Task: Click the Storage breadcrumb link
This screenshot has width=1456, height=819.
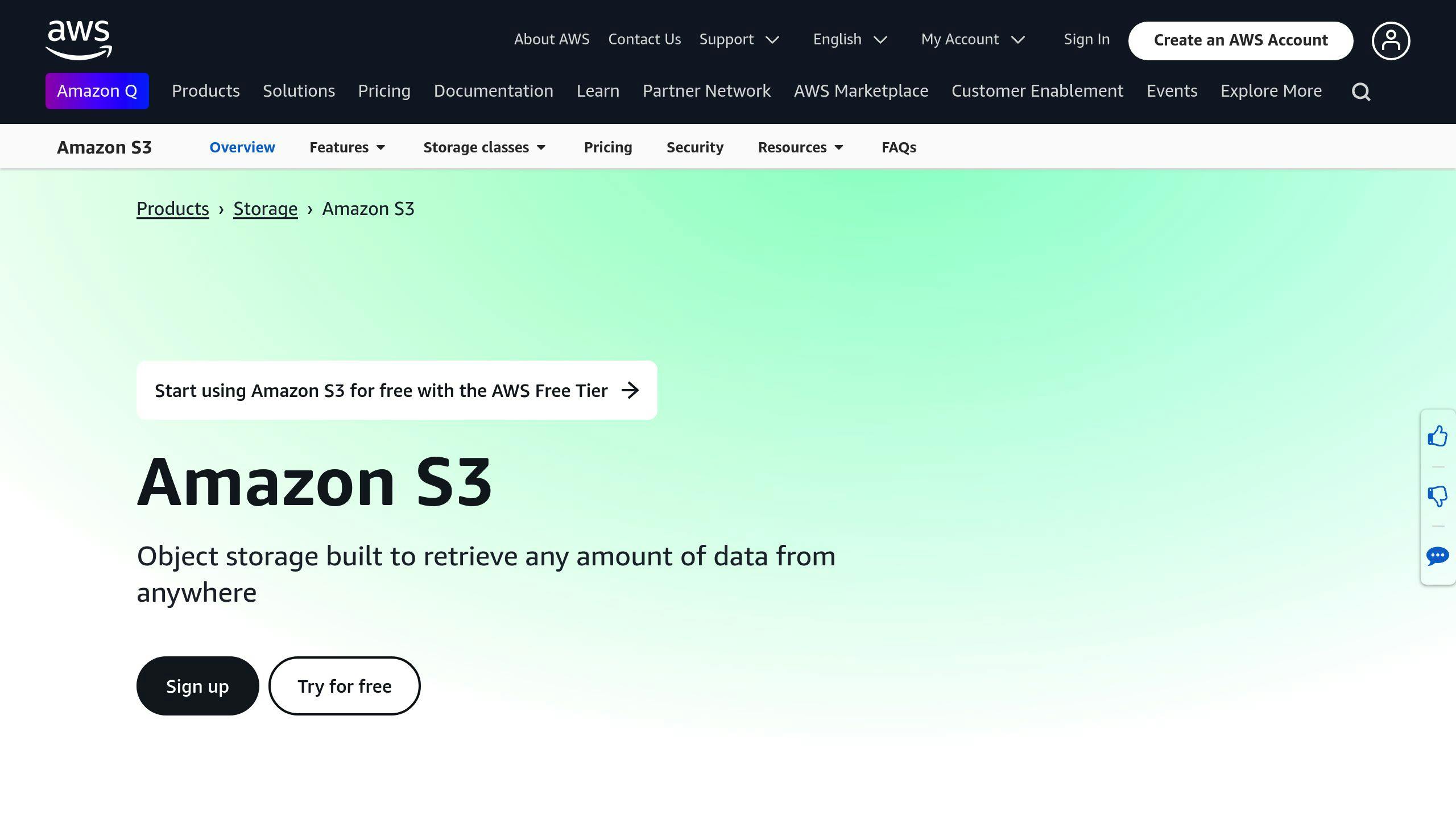Action: coord(266,209)
